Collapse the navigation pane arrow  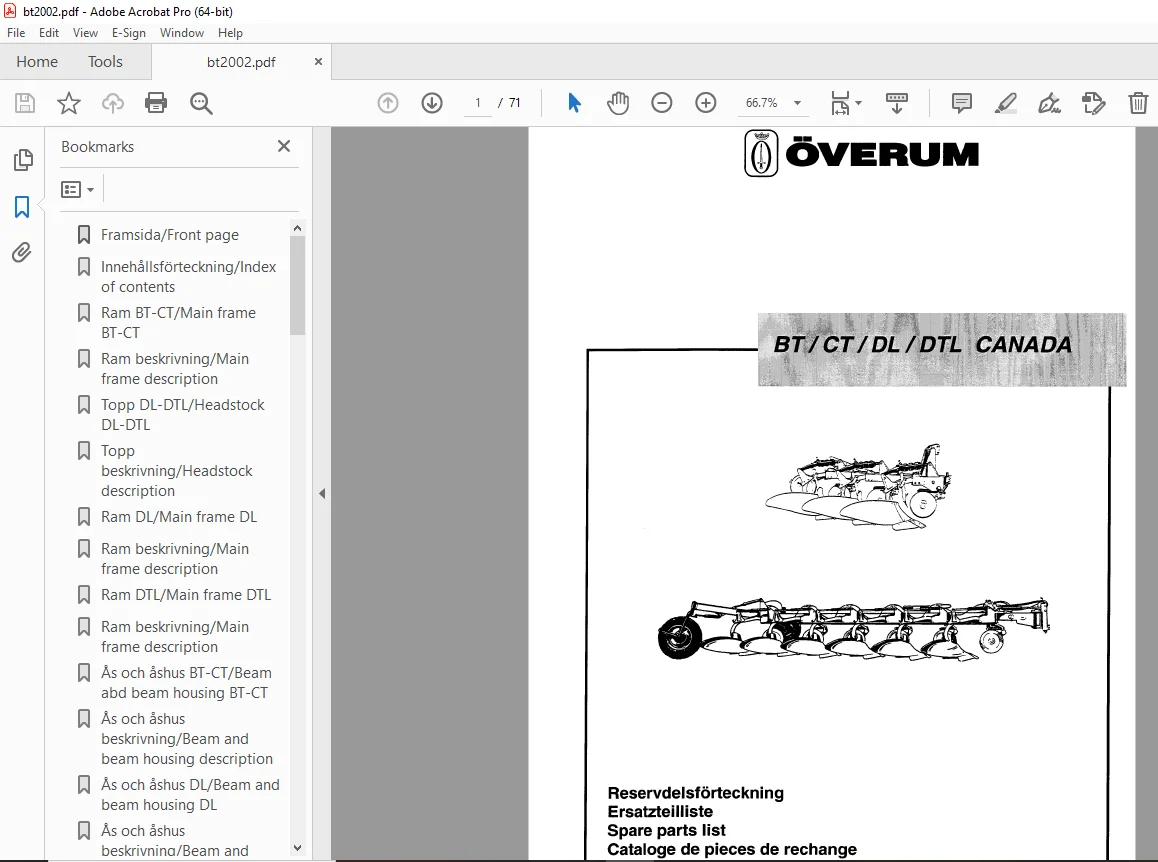322,493
